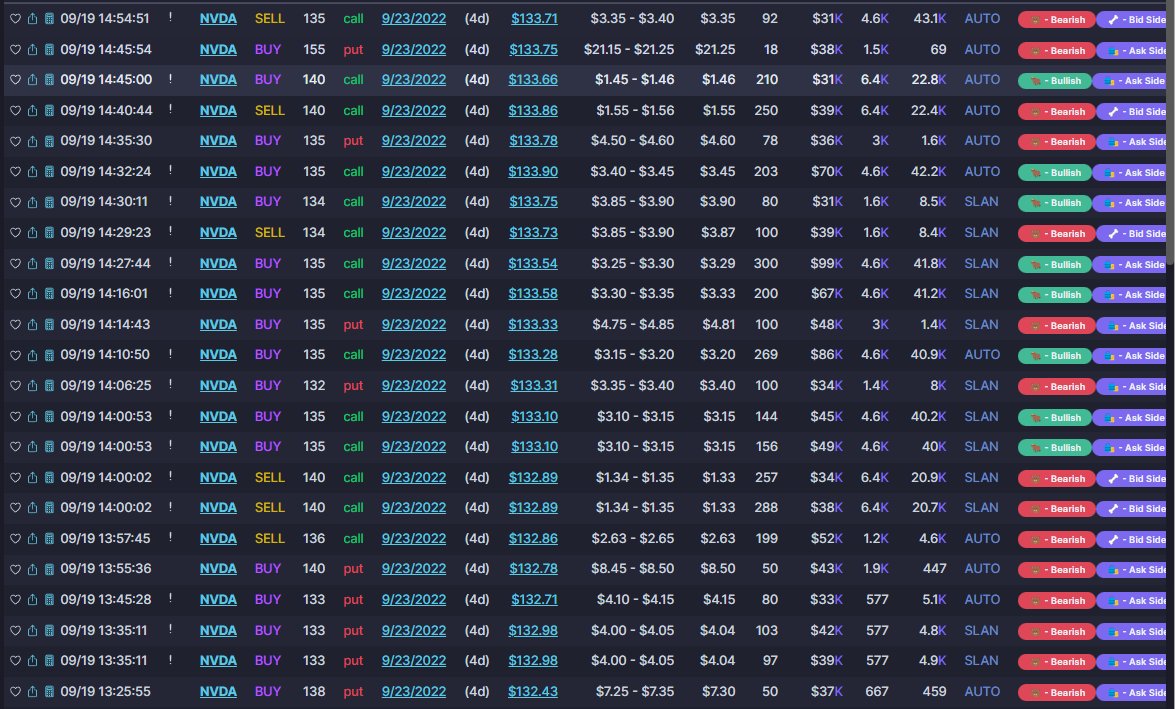The height and width of the screenshot is (709, 1175).
Task: Click AUTO type on the 13:45:28 row
Action: 982,600
